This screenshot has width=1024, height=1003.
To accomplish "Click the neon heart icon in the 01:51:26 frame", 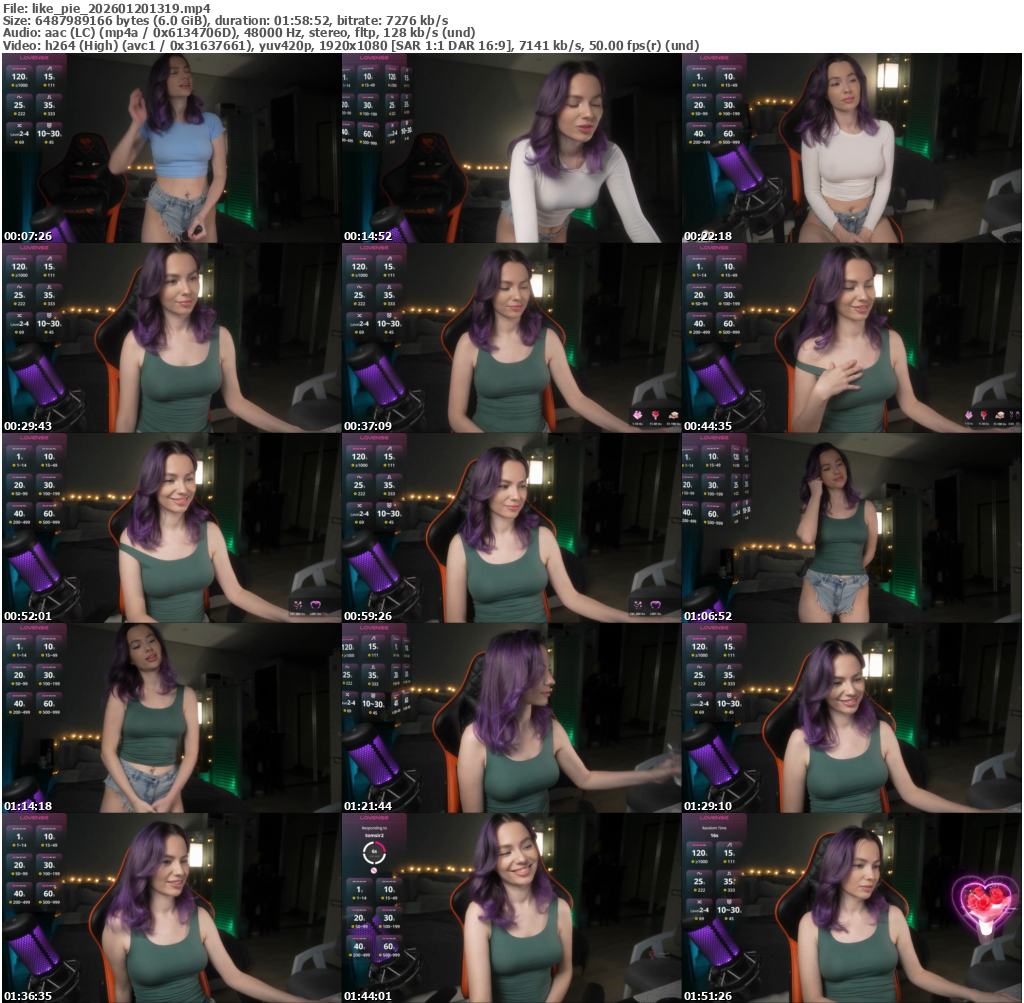I will point(985,905).
